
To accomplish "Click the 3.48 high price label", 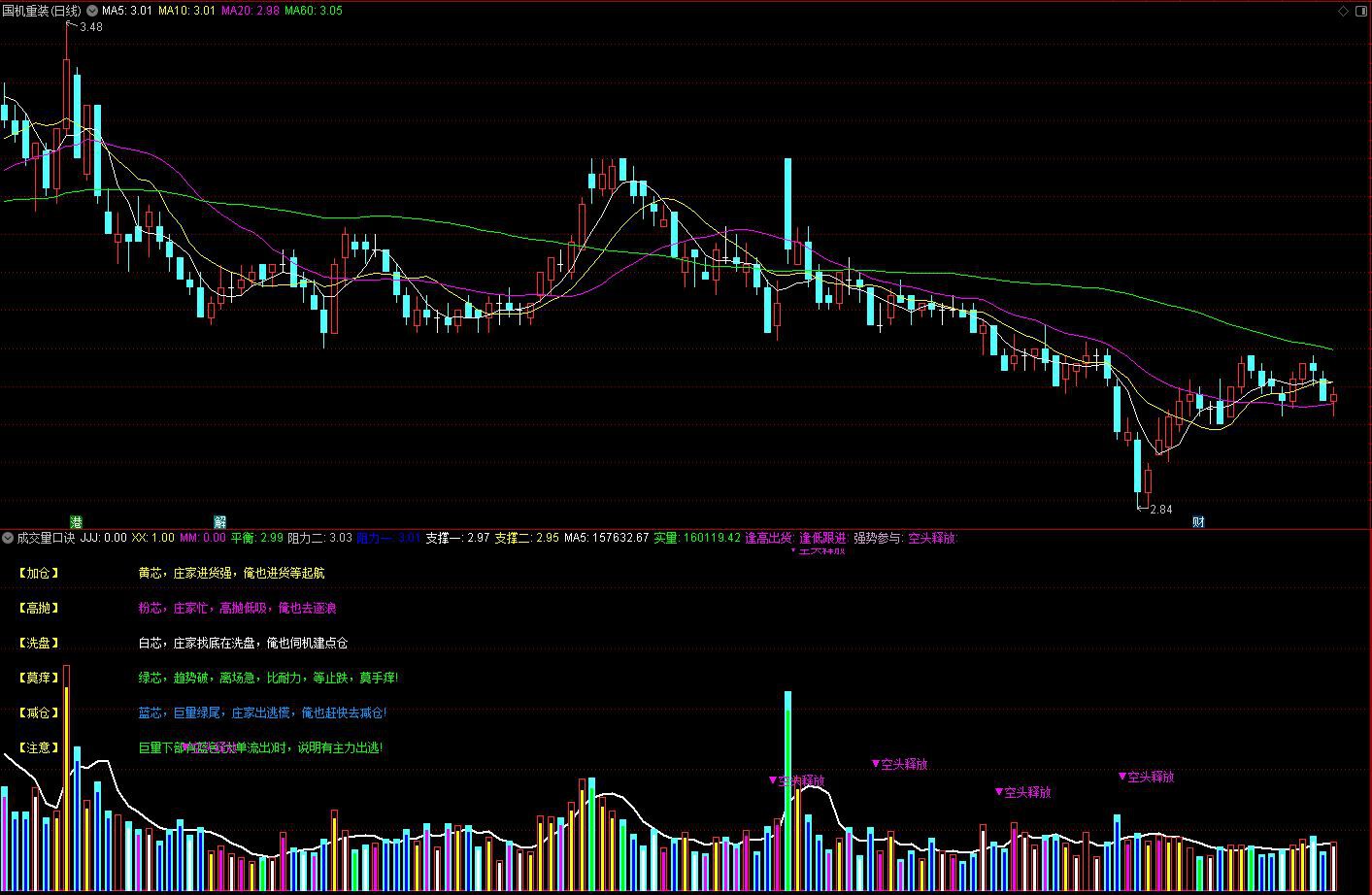I will [91, 27].
